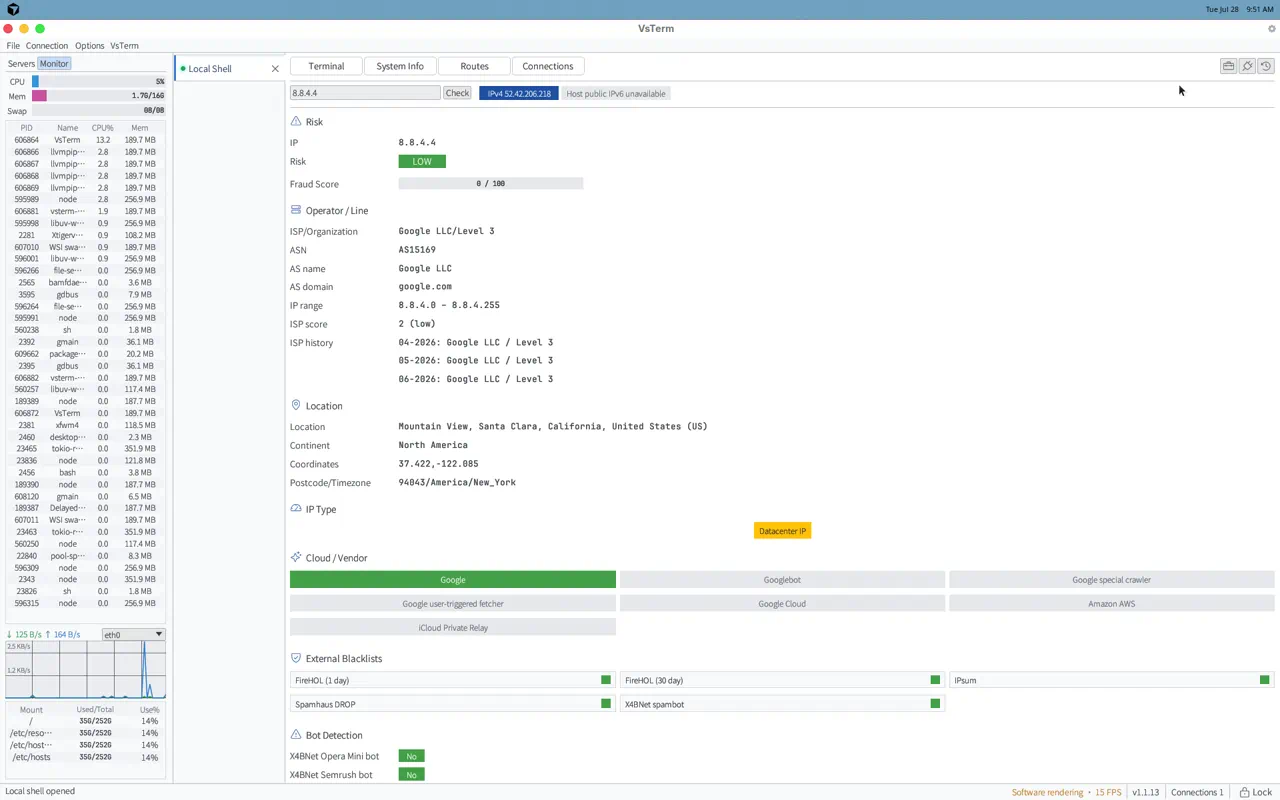Image resolution: width=1280 pixels, height=800 pixels.
Task: Click the LOW risk badge
Action: click(x=422, y=161)
